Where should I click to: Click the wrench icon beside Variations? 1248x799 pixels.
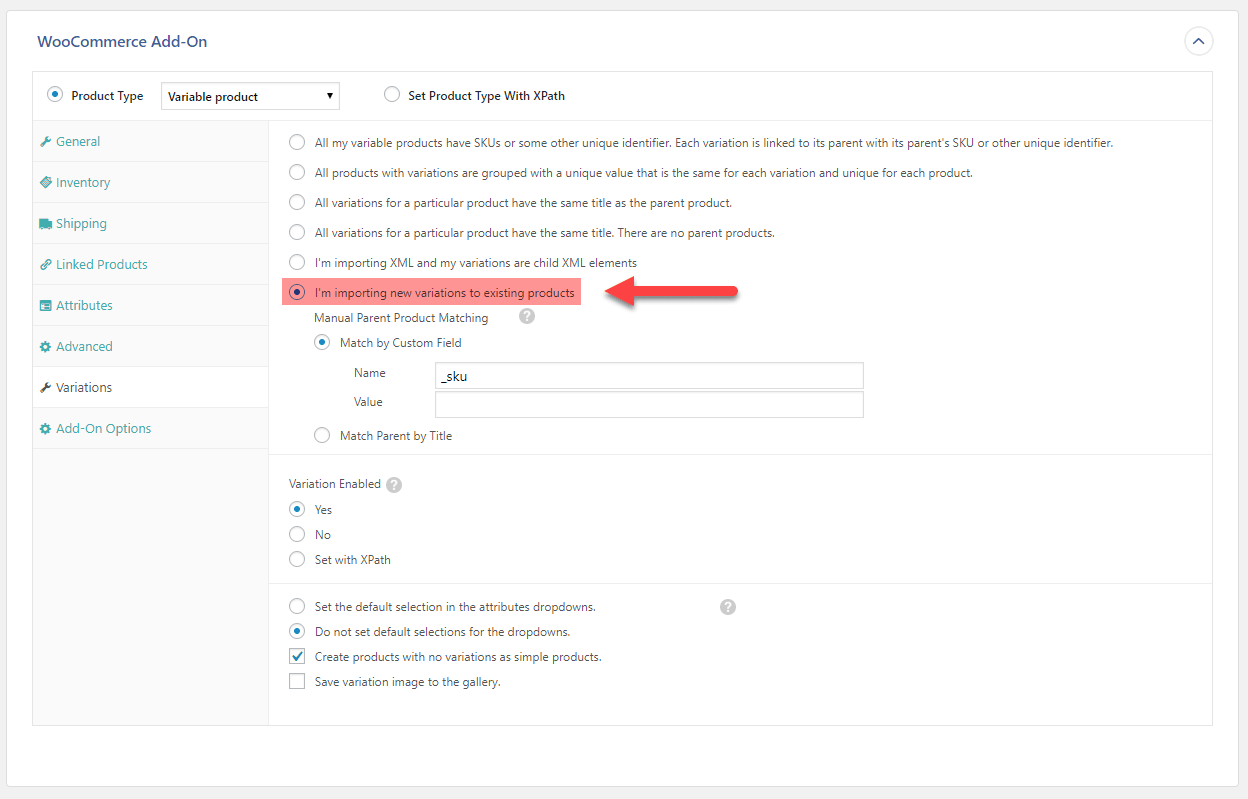tap(45, 388)
